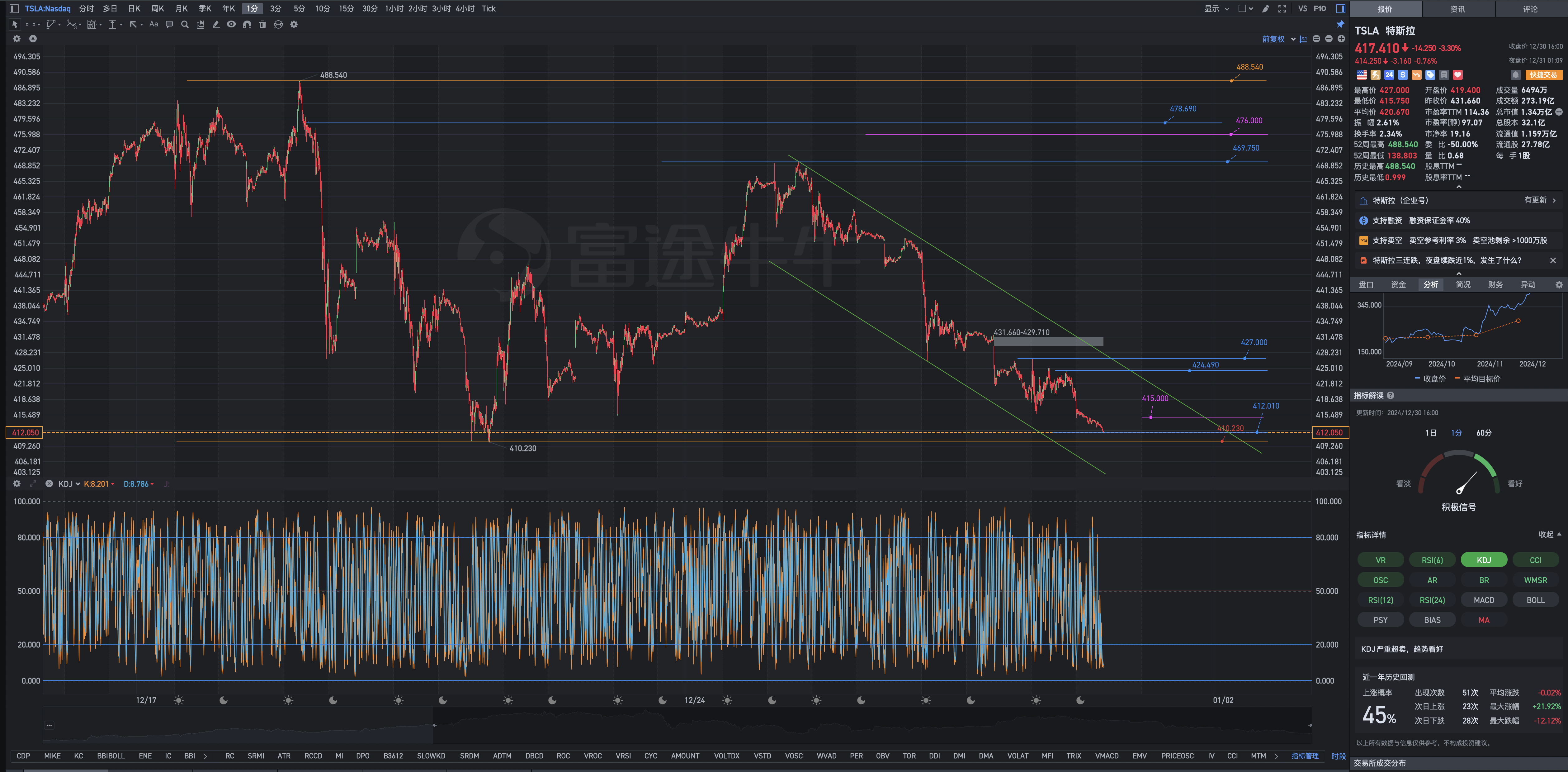Click the blue 24-hour trading icon
1568x772 pixels.
click(x=1389, y=74)
